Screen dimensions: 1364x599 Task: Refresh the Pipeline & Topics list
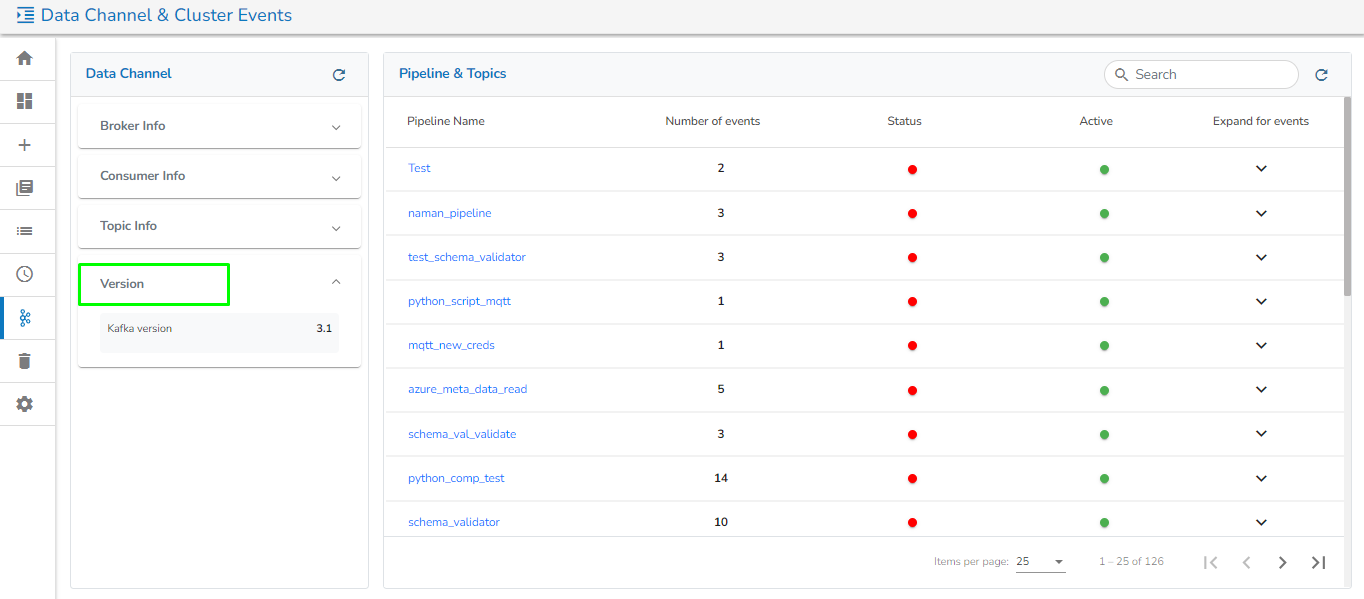tap(1321, 75)
